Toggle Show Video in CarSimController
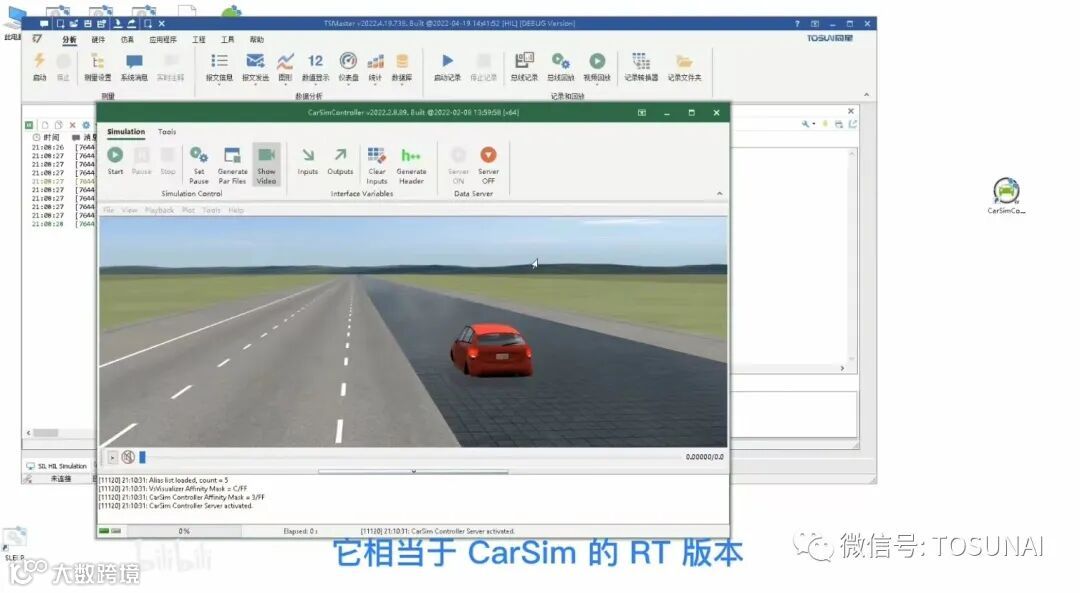This screenshot has width=1080, height=593. tap(266, 165)
